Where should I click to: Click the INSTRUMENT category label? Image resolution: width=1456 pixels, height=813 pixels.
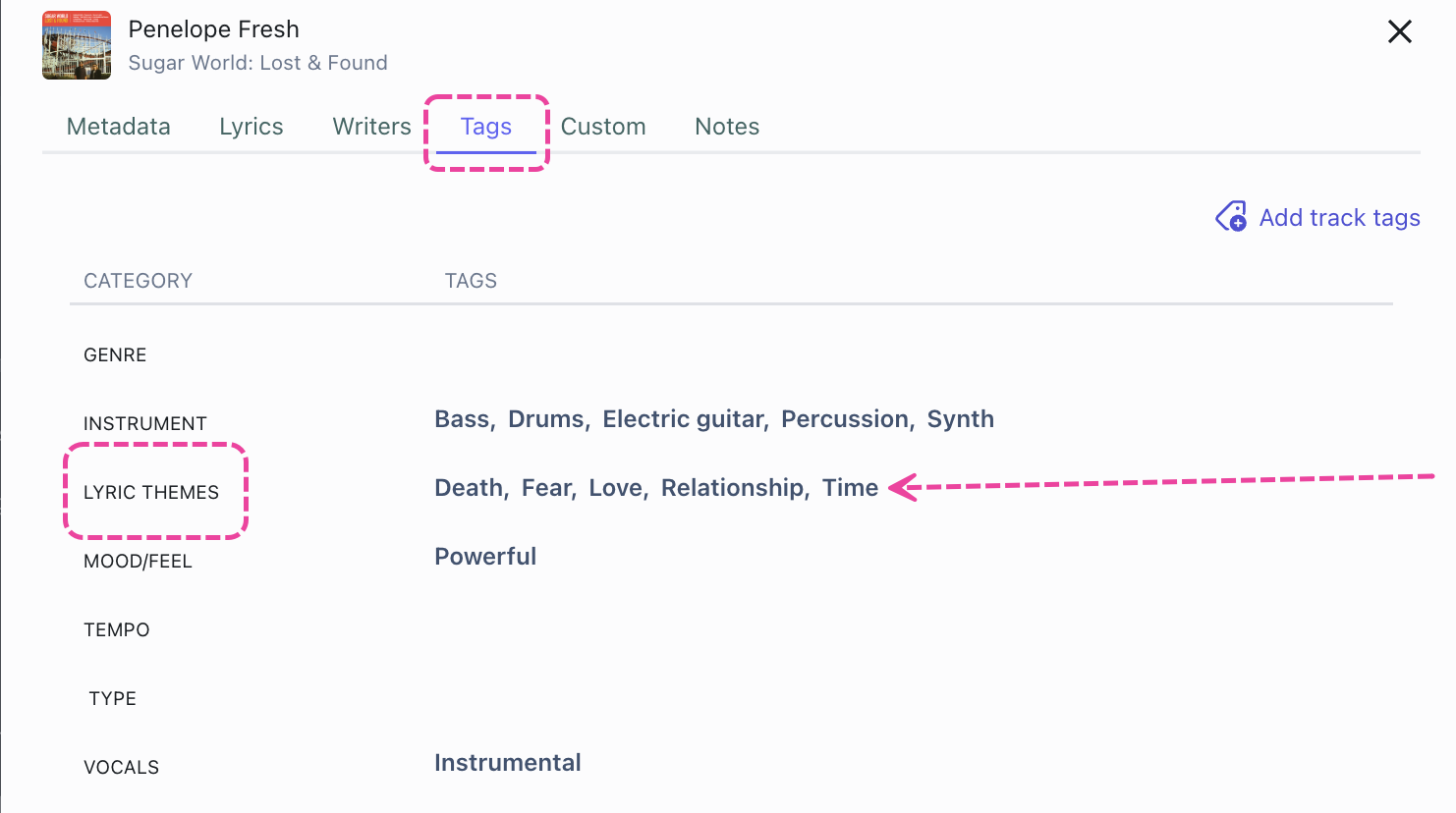145,423
